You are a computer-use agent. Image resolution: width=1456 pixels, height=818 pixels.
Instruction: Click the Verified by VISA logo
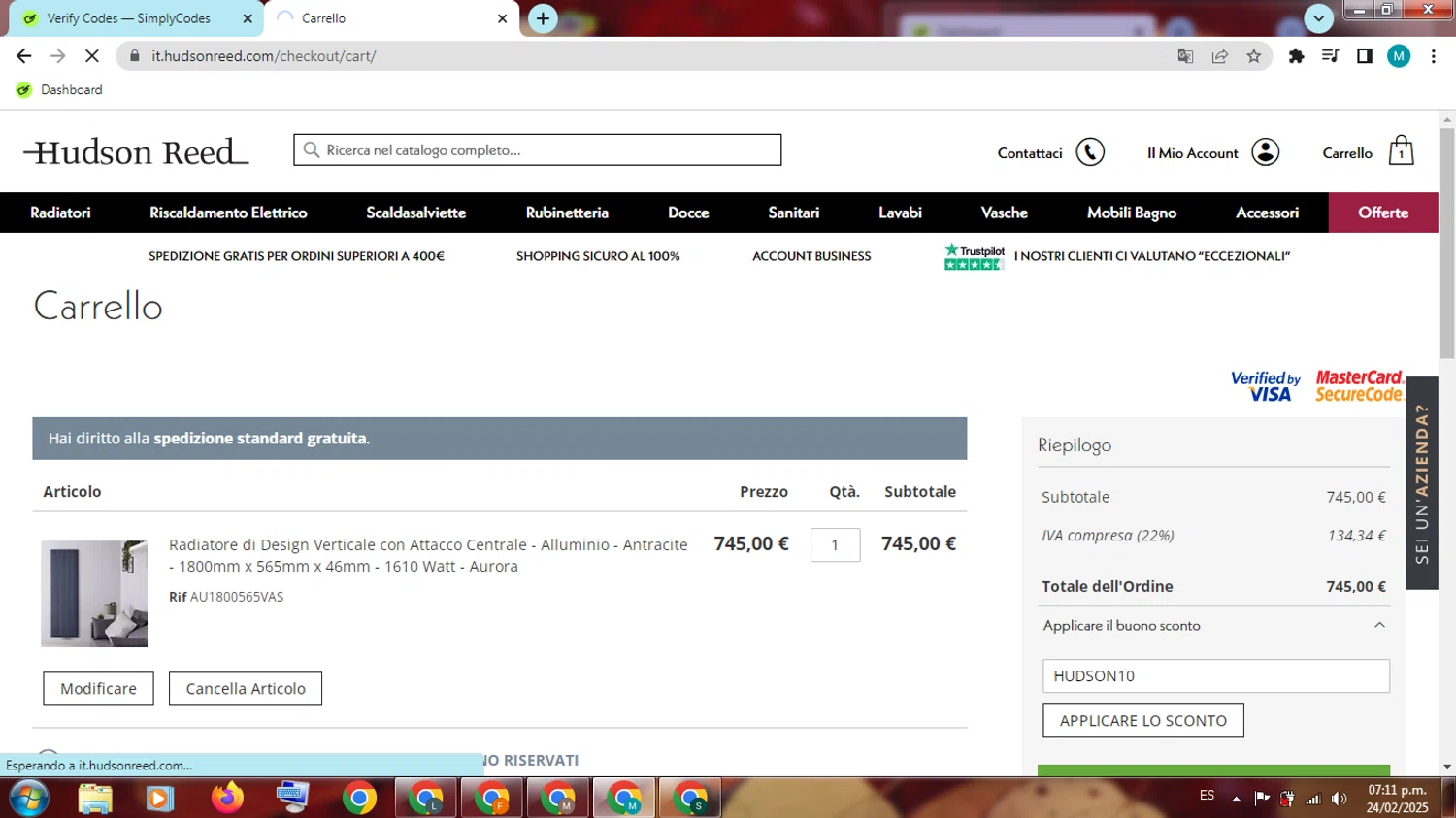[1266, 386]
